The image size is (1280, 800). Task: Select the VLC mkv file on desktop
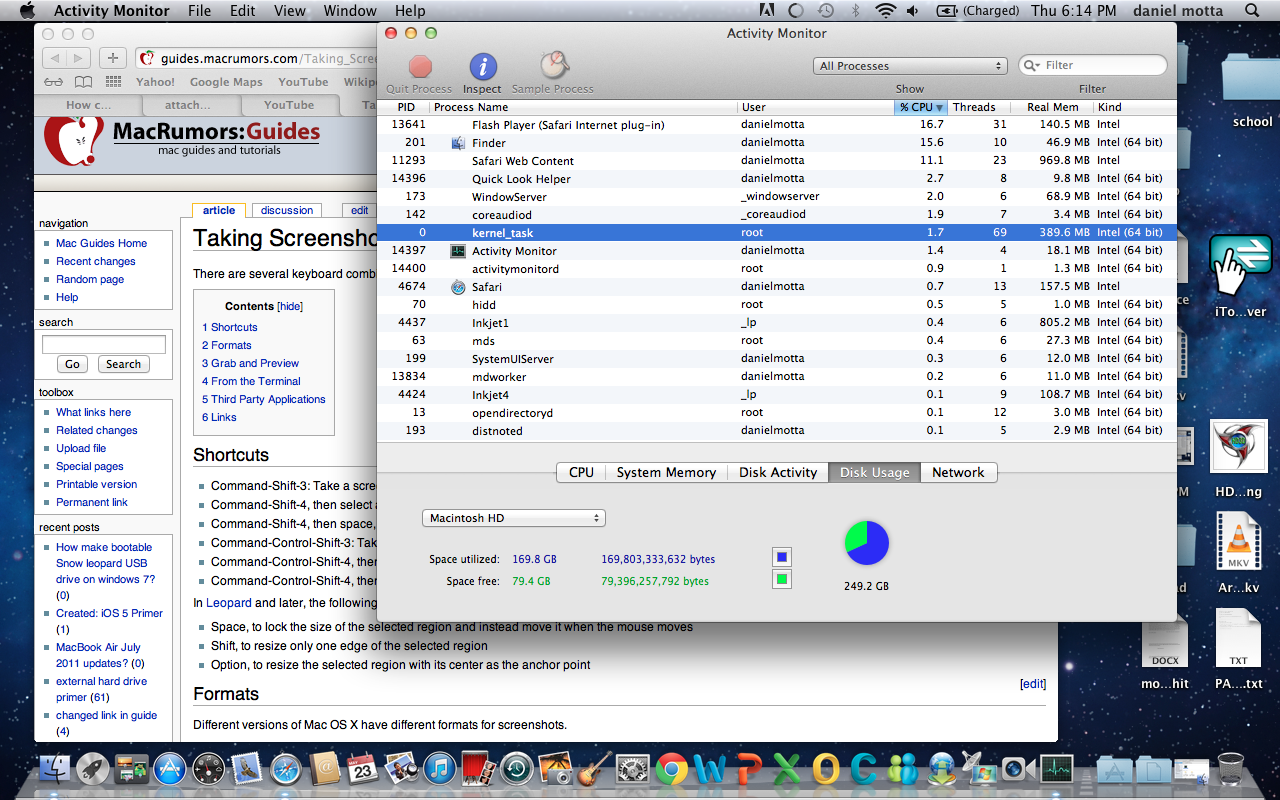point(1238,552)
